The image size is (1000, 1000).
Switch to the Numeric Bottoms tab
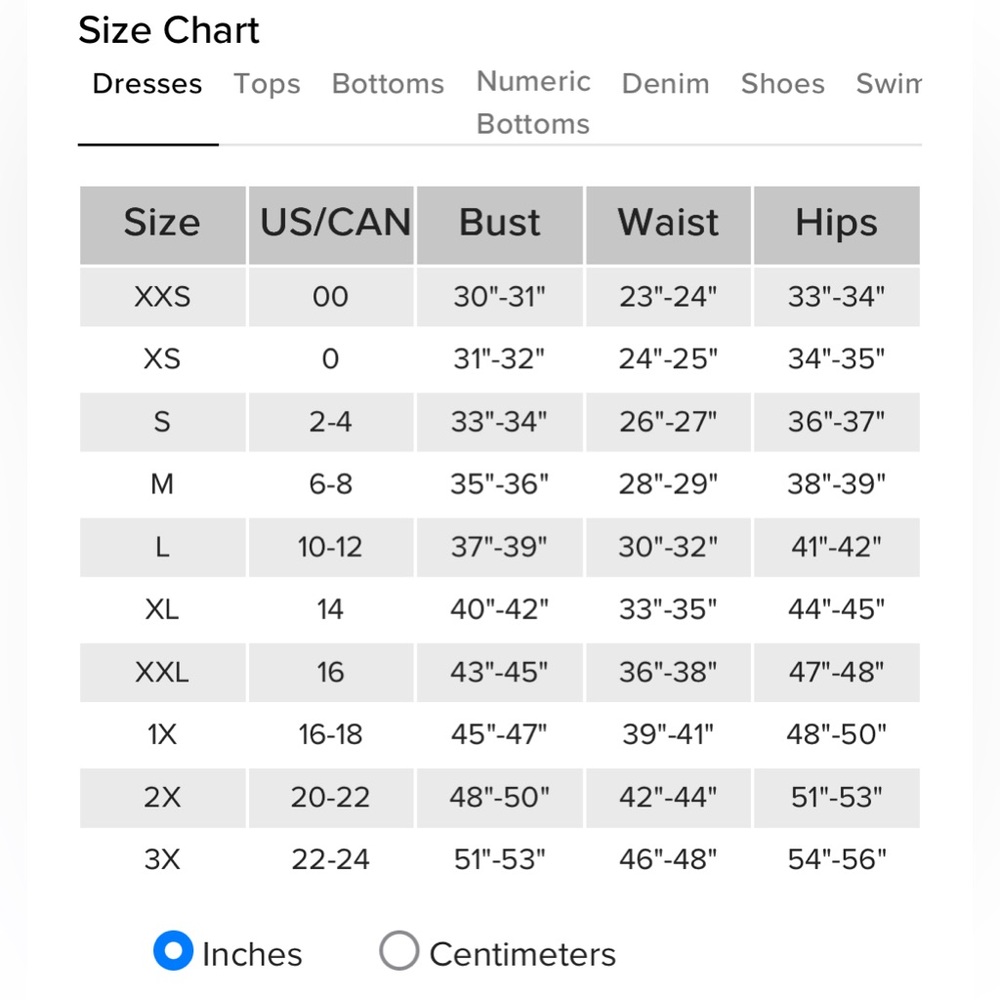[x=533, y=102]
